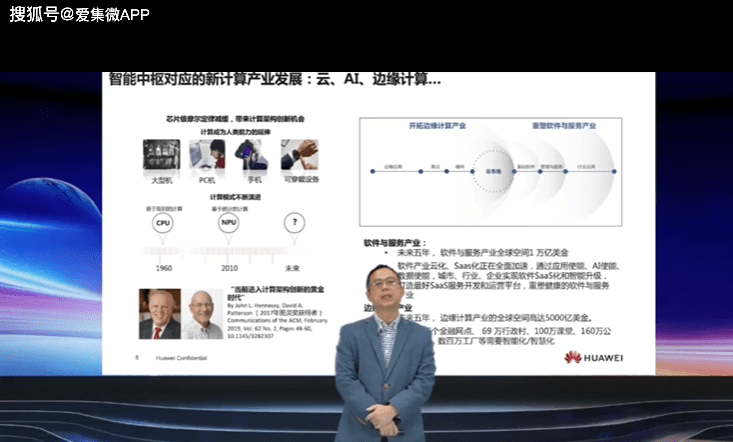Click the 未来 timeline label
This screenshot has height=442, width=733.
click(x=293, y=268)
